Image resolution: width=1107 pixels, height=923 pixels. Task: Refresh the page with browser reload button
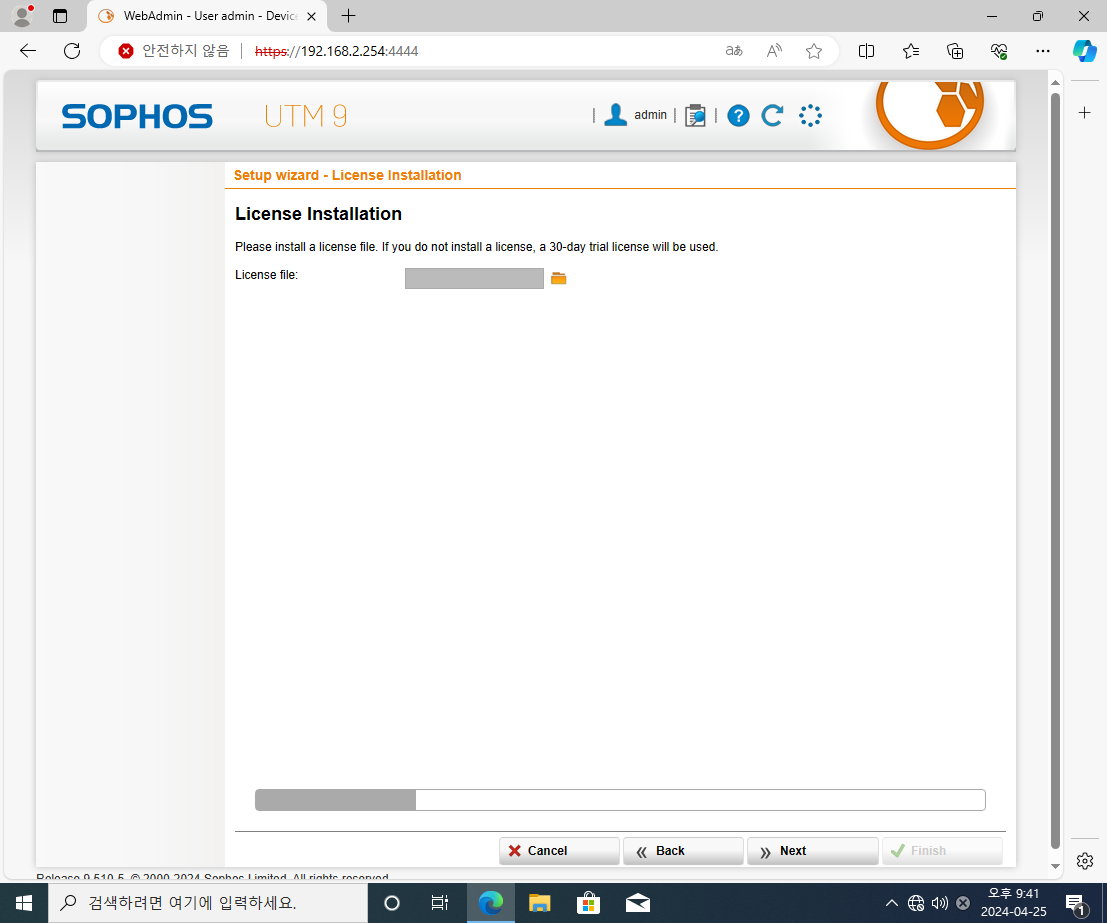pyautogui.click(x=72, y=51)
